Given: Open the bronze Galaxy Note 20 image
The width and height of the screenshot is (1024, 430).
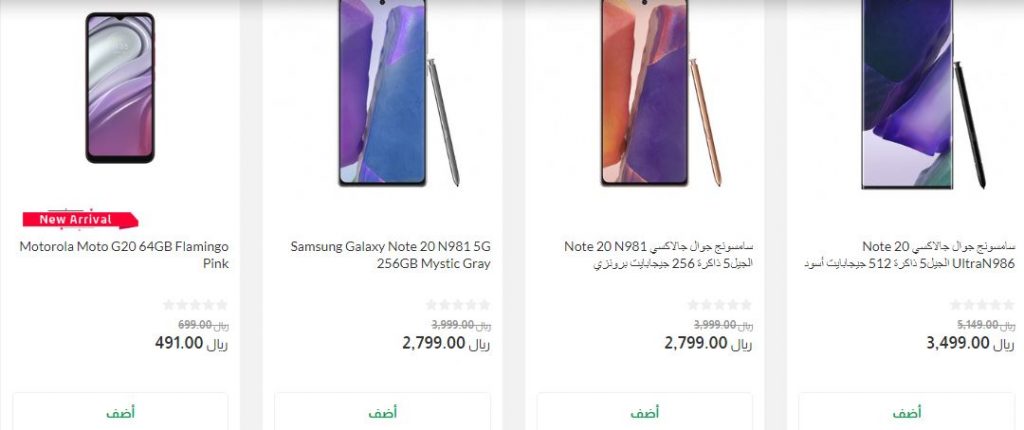Looking at the screenshot, I should tap(660, 93).
